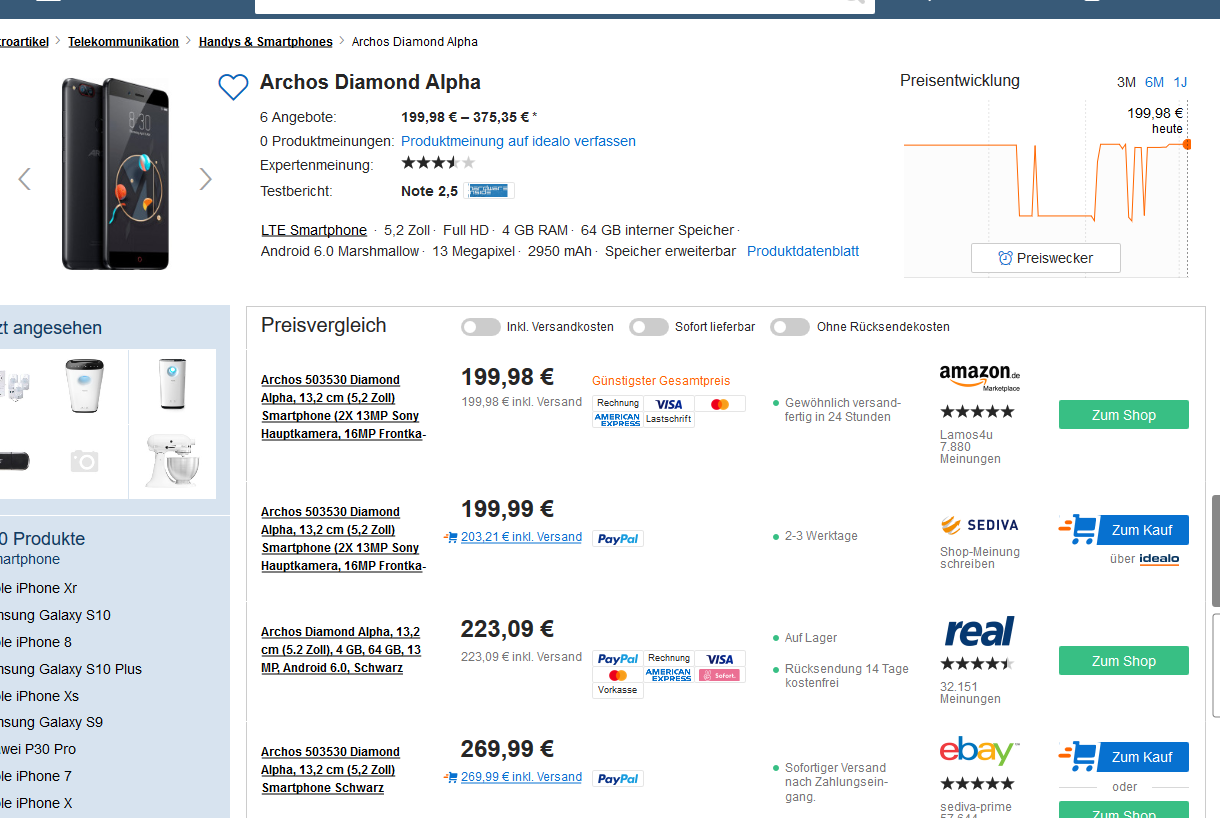Click the real shop logo
1220x818 pixels.
tap(980, 632)
